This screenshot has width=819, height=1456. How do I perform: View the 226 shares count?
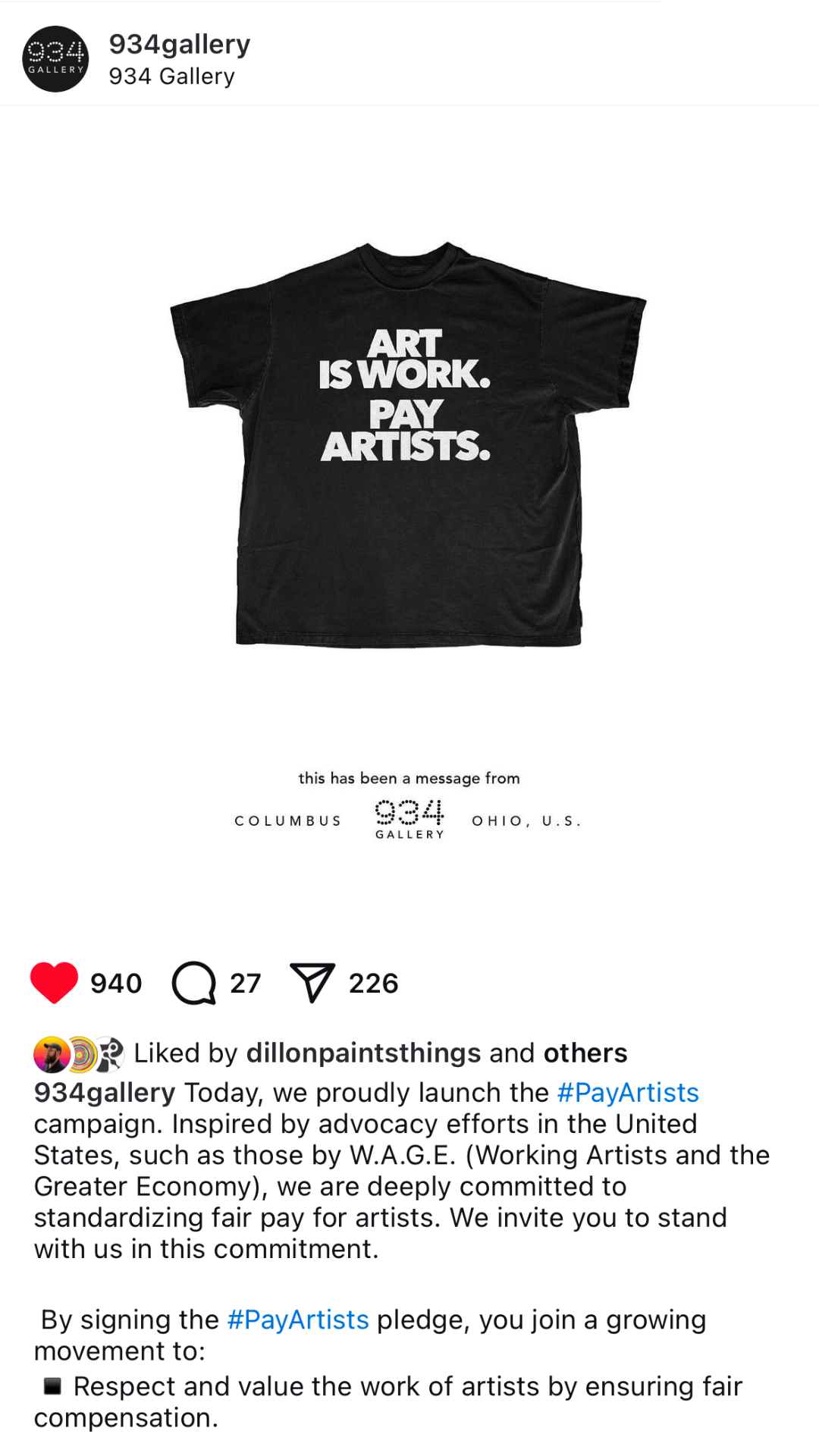tap(374, 984)
